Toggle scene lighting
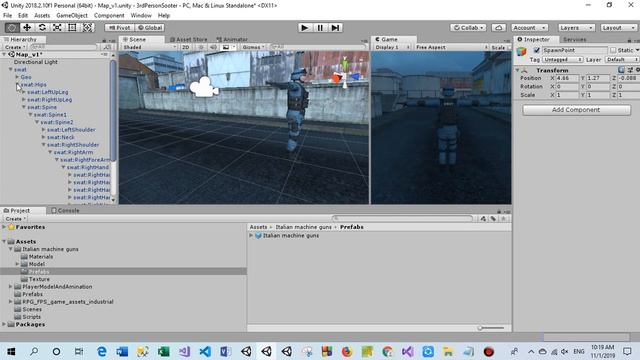Viewport: 640px width, 360px height. pos(201,47)
